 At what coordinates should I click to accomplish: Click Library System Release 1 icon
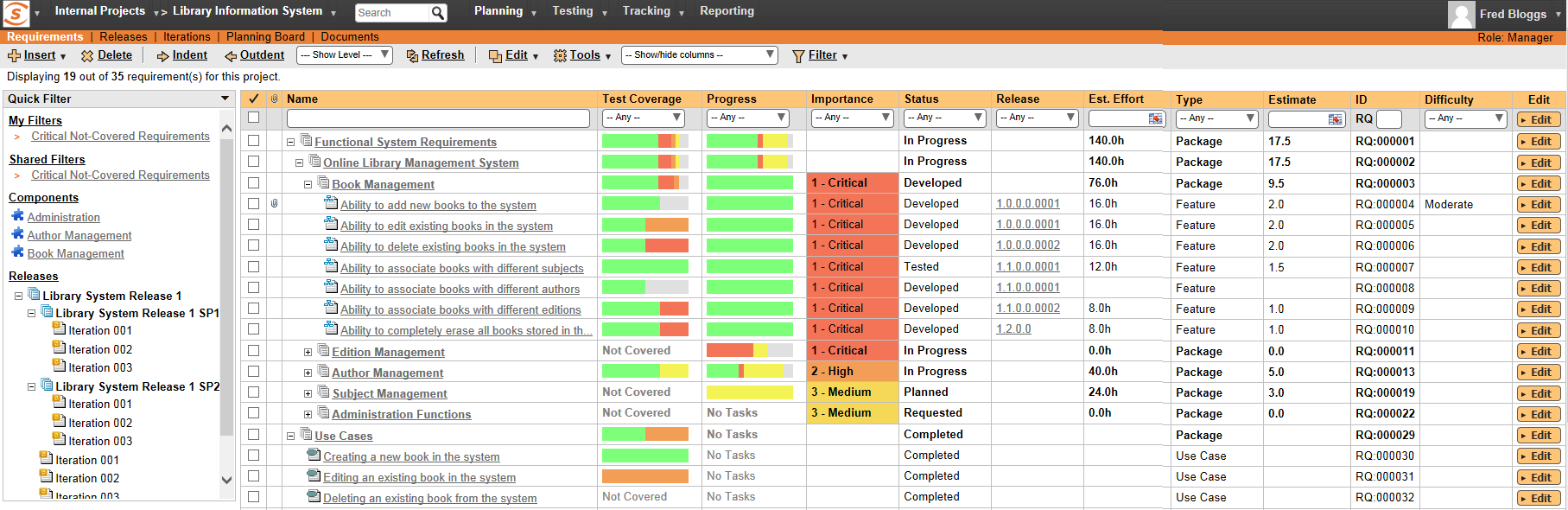(x=34, y=294)
